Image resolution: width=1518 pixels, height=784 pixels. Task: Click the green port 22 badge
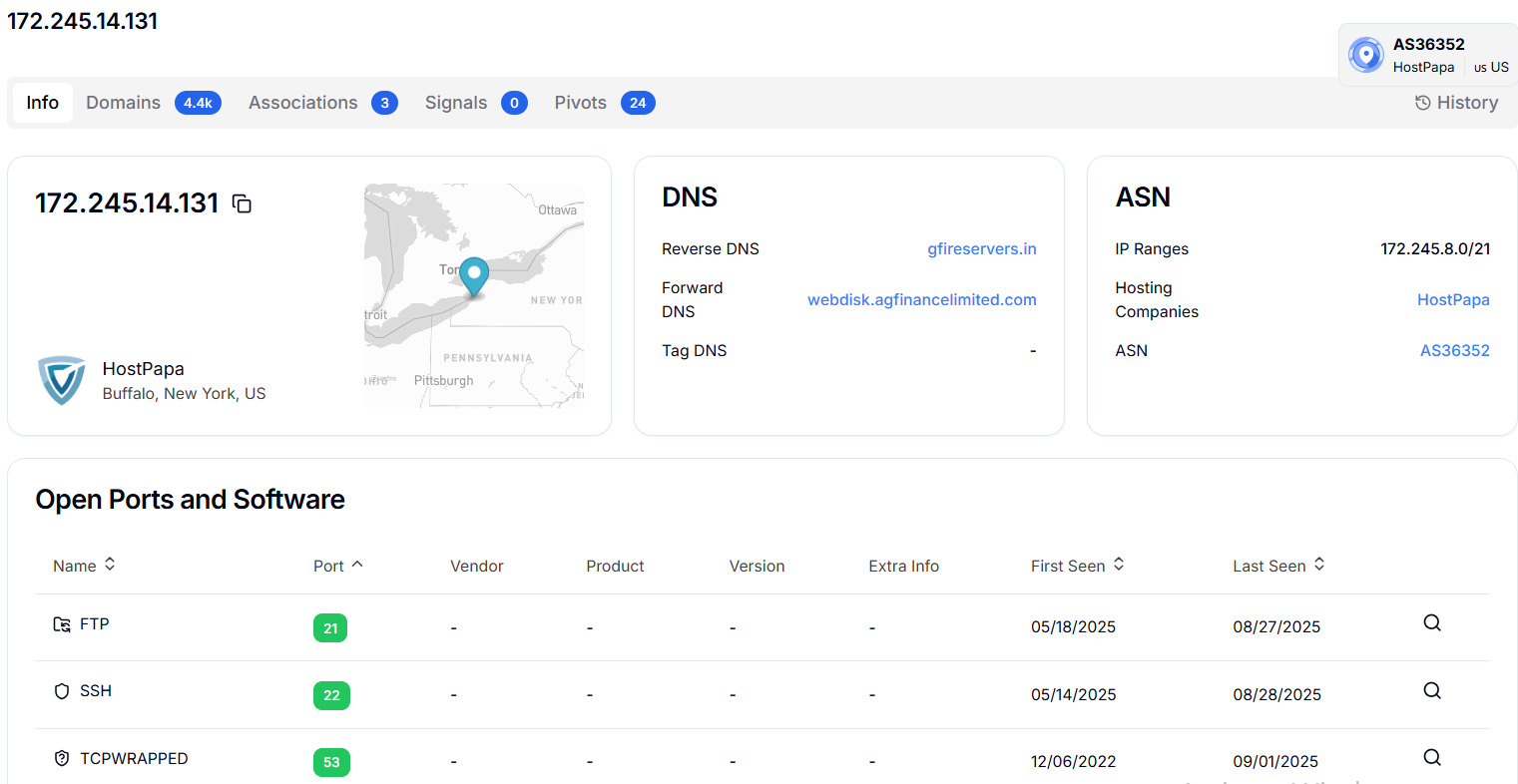pos(331,695)
